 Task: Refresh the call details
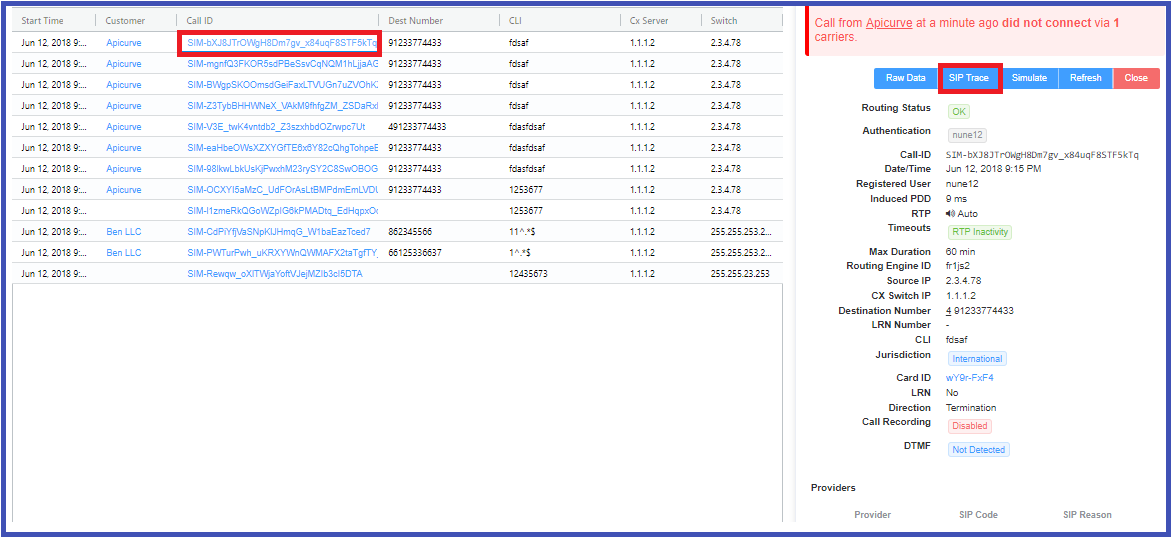[x=1085, y=78]
